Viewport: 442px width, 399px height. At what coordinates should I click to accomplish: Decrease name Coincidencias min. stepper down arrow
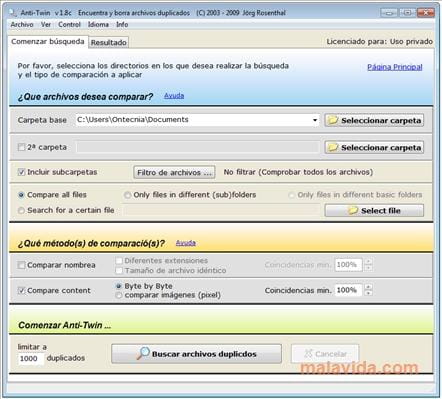click(x=368, y=268)
